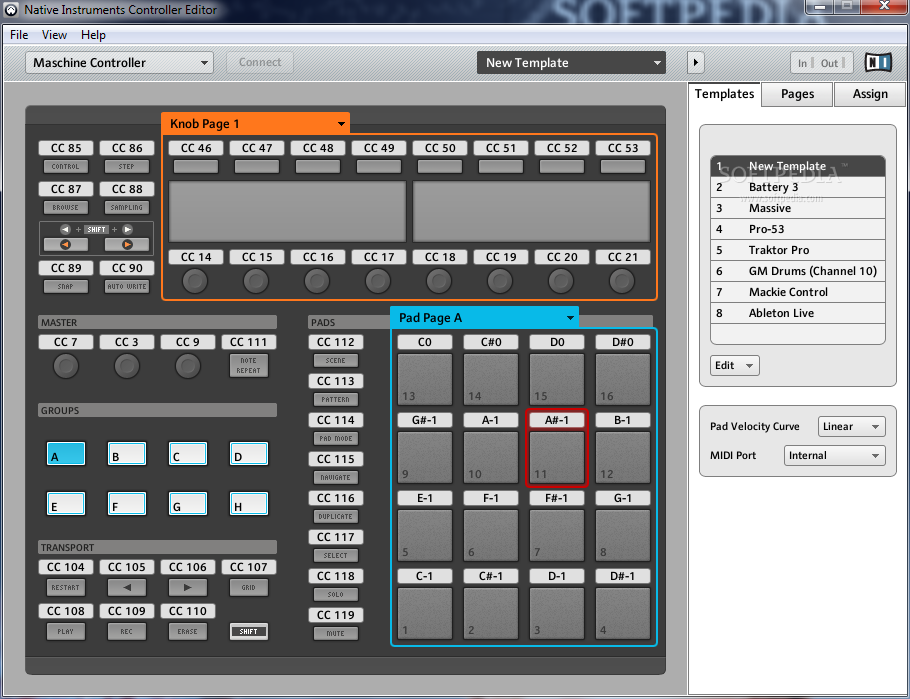Viewport: 910px width, 699px height.
Task: Click the DUPLICATE button under CC 116
Action: (335, 516)
